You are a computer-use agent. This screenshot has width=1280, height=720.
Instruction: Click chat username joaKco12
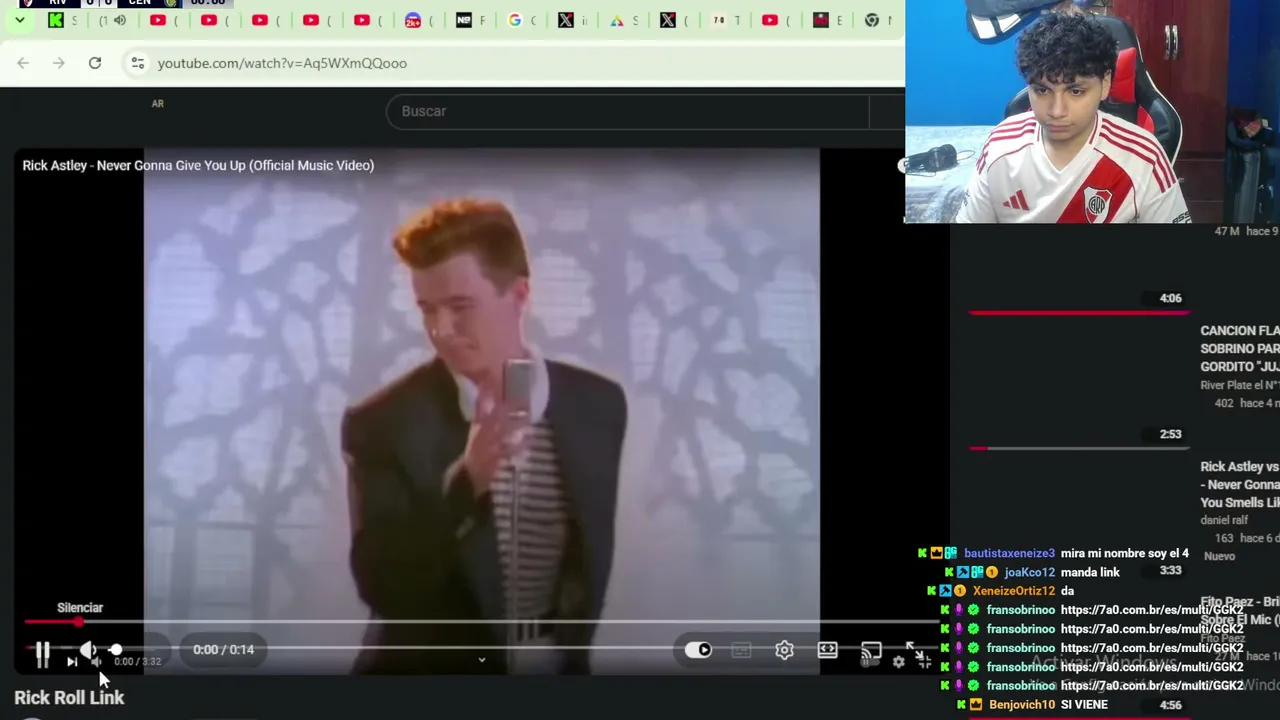[1030, 573]
